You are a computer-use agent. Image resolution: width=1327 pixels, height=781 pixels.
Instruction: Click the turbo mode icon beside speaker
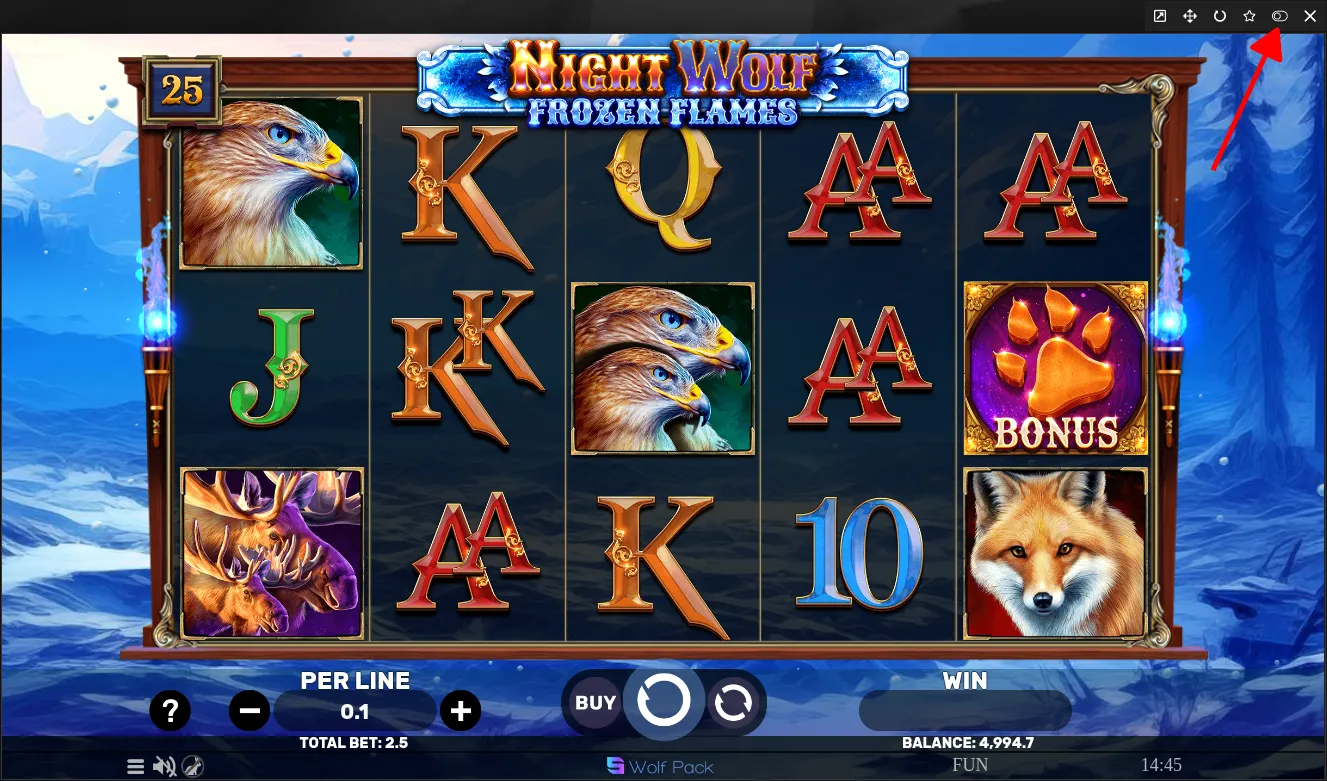(194, 767)
